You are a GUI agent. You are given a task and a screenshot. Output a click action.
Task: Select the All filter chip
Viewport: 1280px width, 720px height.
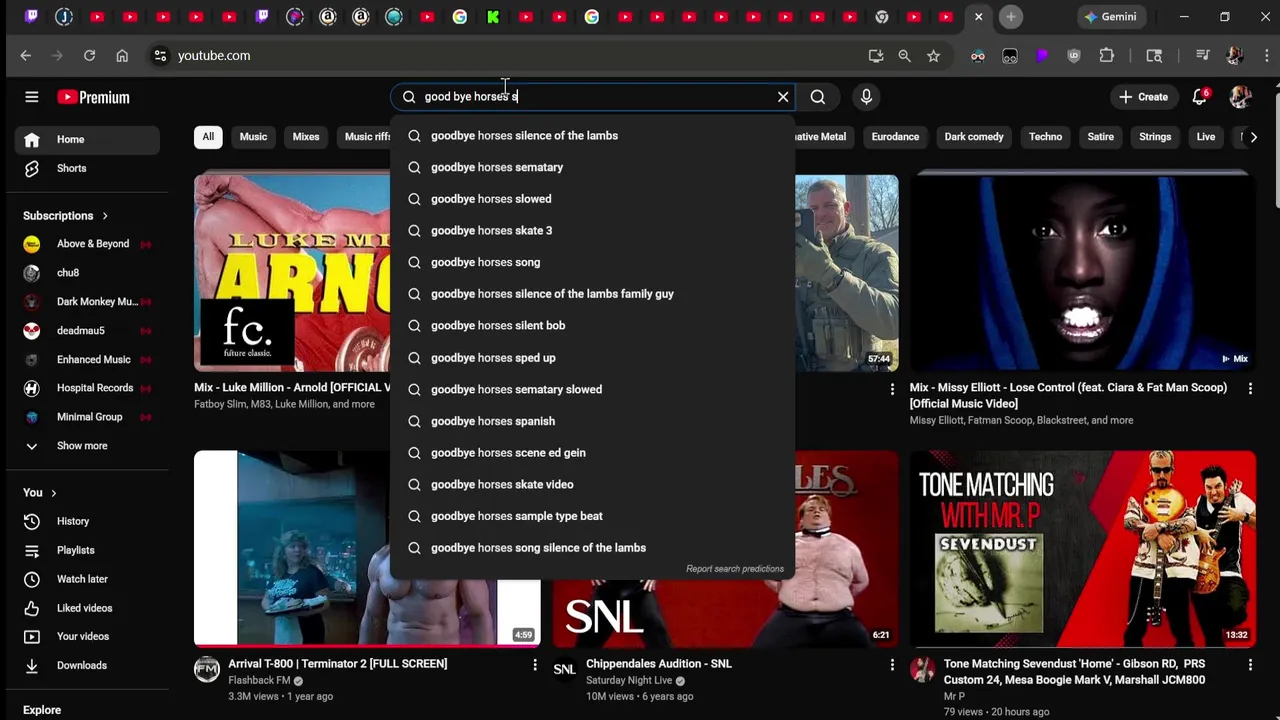pos(208,137)
